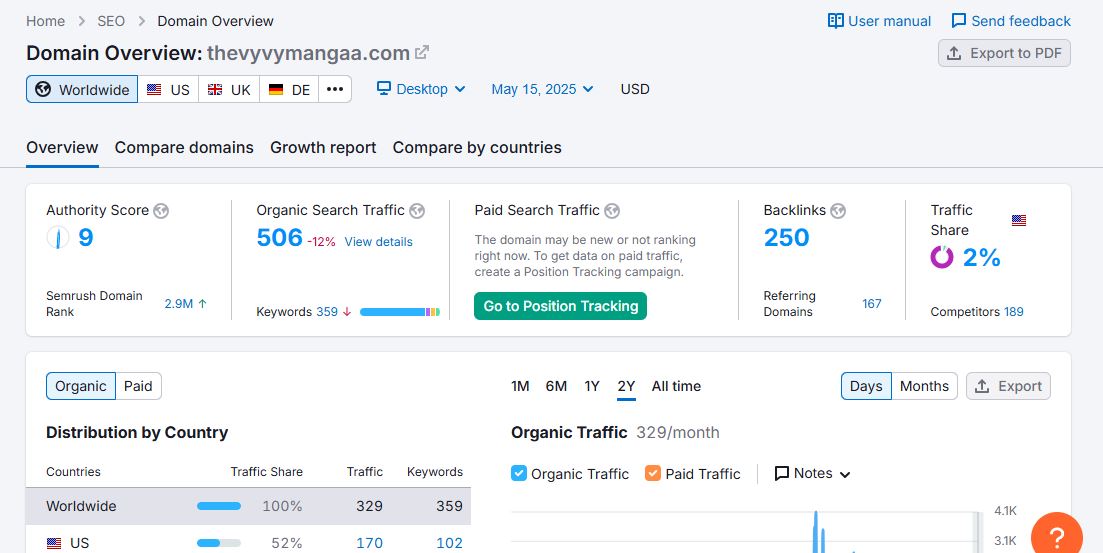Open US keywords value 102
Image resolution: width=1103 pixels, height=553 pixels.
tap(449, 543)
